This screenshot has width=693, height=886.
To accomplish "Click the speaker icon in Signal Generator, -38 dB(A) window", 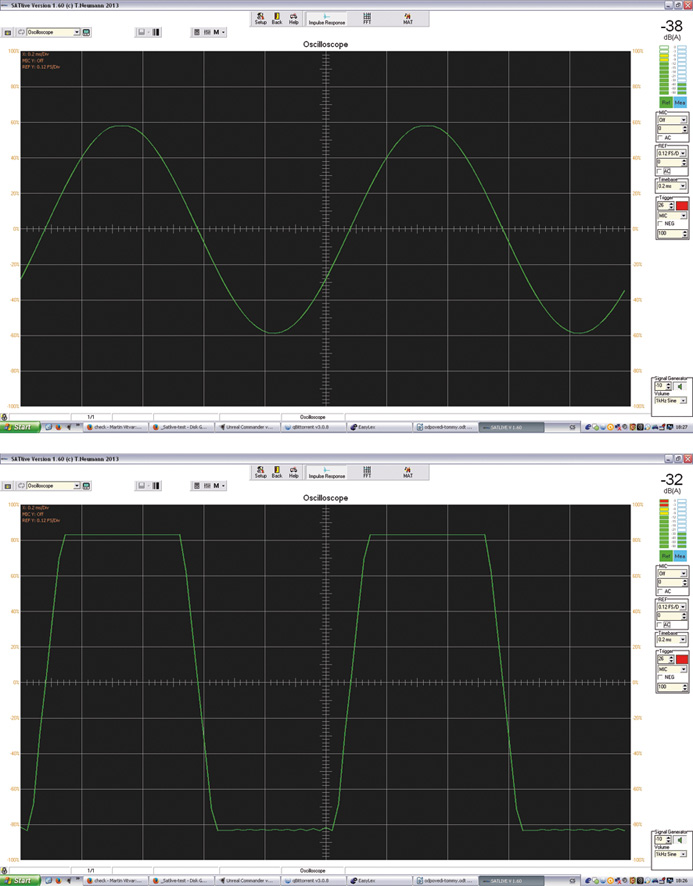I will 680,386.
